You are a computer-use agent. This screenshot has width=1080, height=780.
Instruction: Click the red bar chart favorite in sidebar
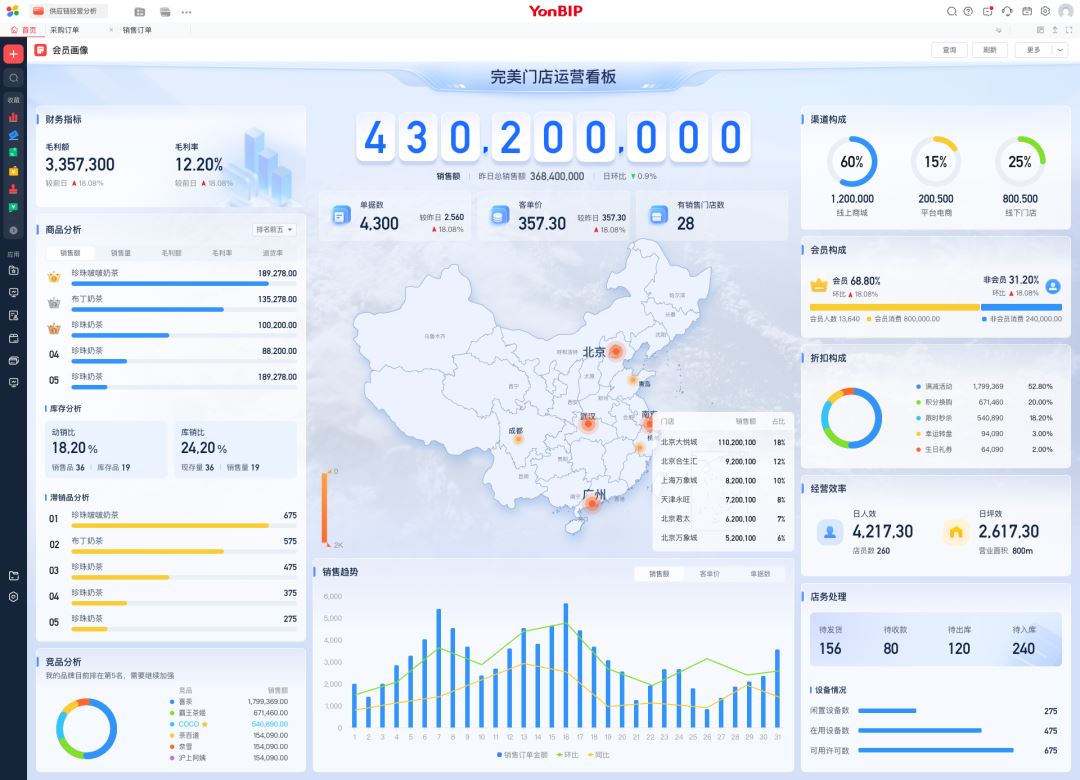pos(13,117)
